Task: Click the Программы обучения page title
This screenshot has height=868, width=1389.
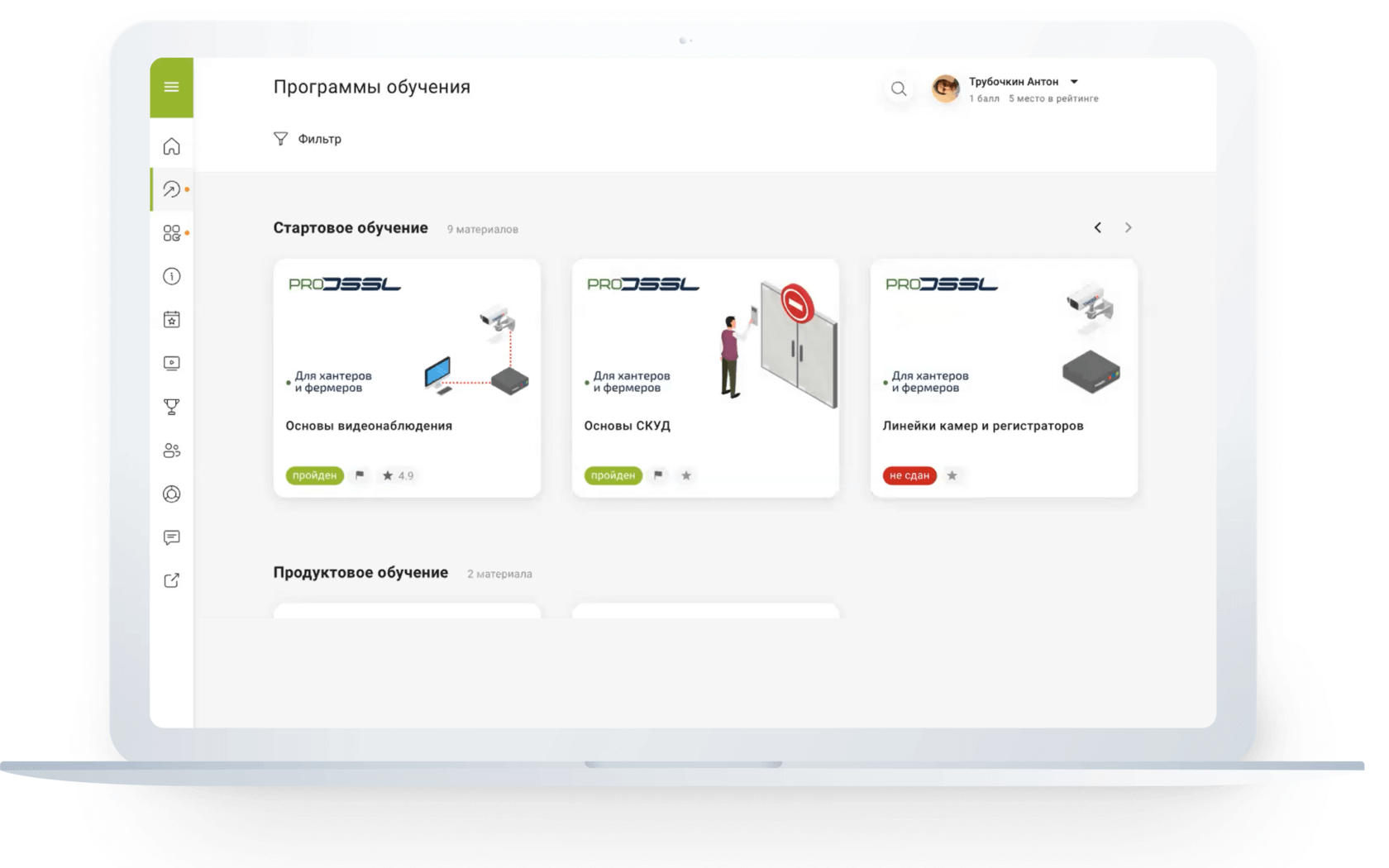Action: (x=372, y=87)
